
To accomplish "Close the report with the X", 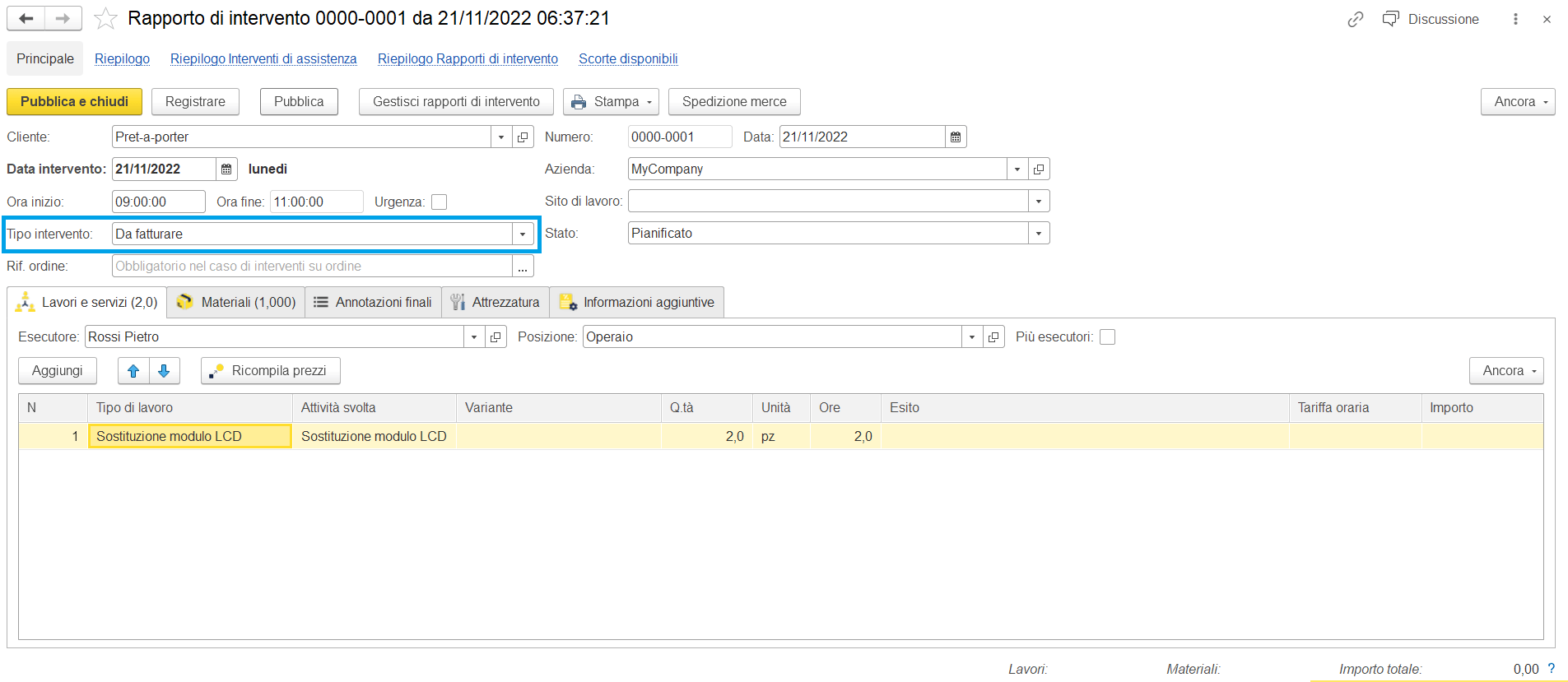I will coord(1547,19).
